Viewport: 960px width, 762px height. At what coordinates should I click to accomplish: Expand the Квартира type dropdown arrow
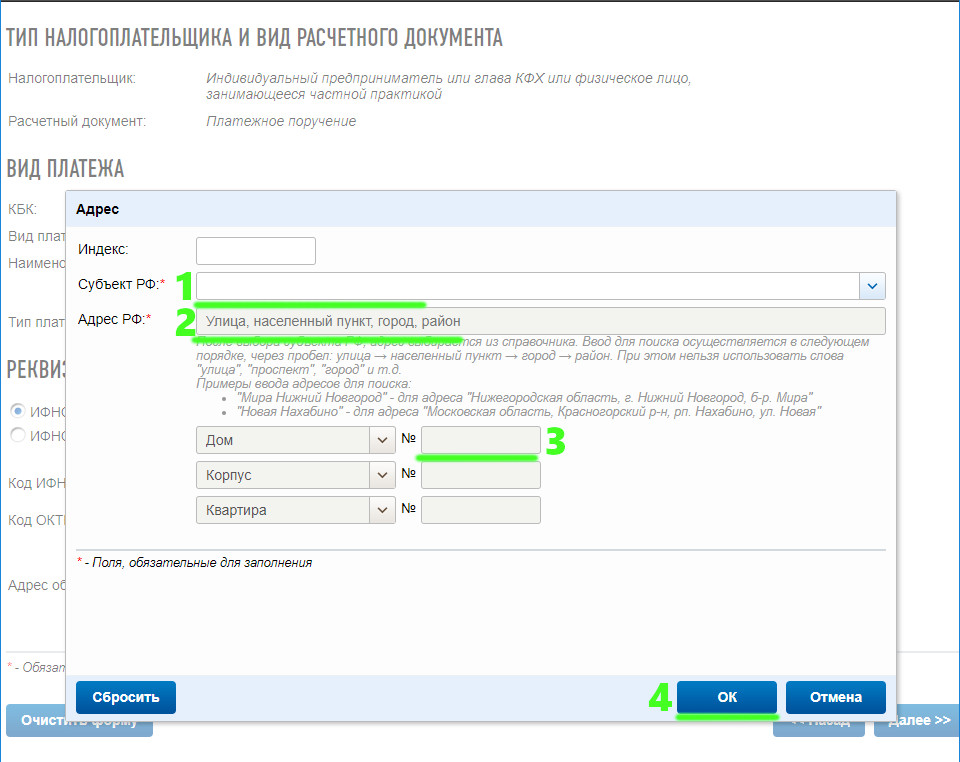(383, 510)
